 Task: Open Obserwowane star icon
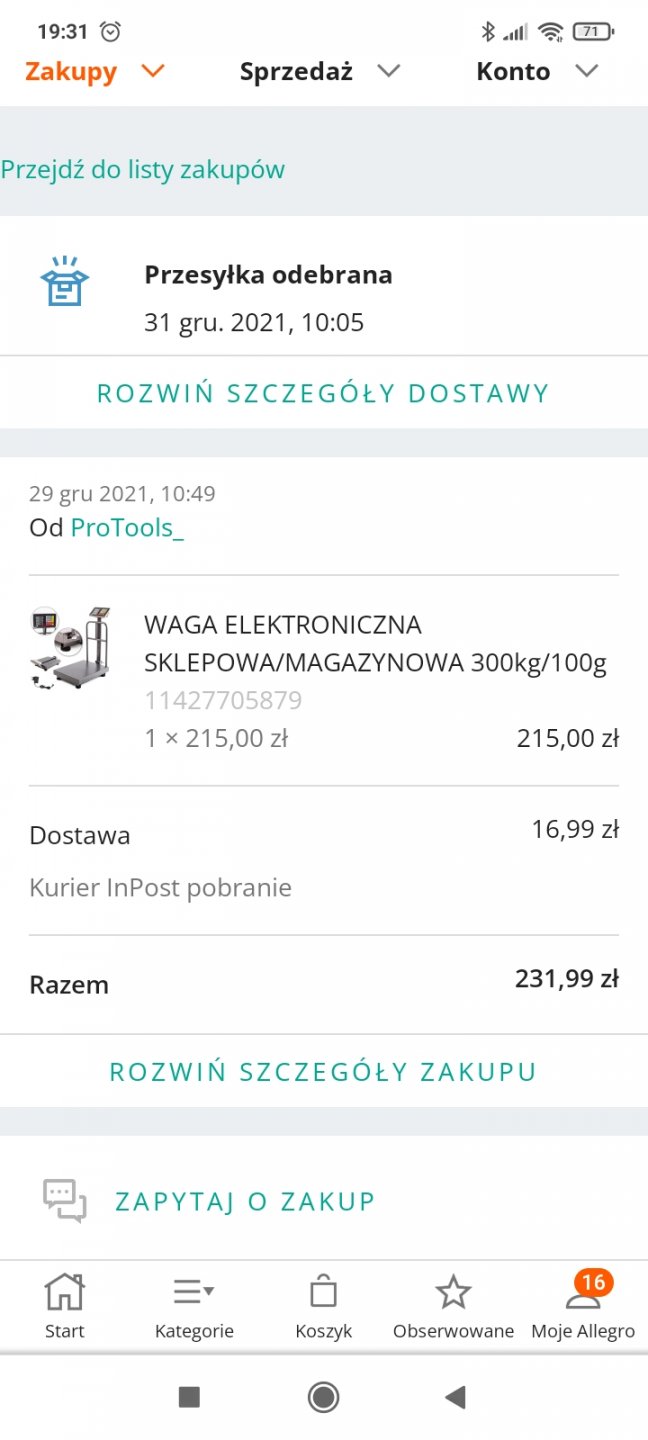pyautogui.click(x=453, y=1293)
